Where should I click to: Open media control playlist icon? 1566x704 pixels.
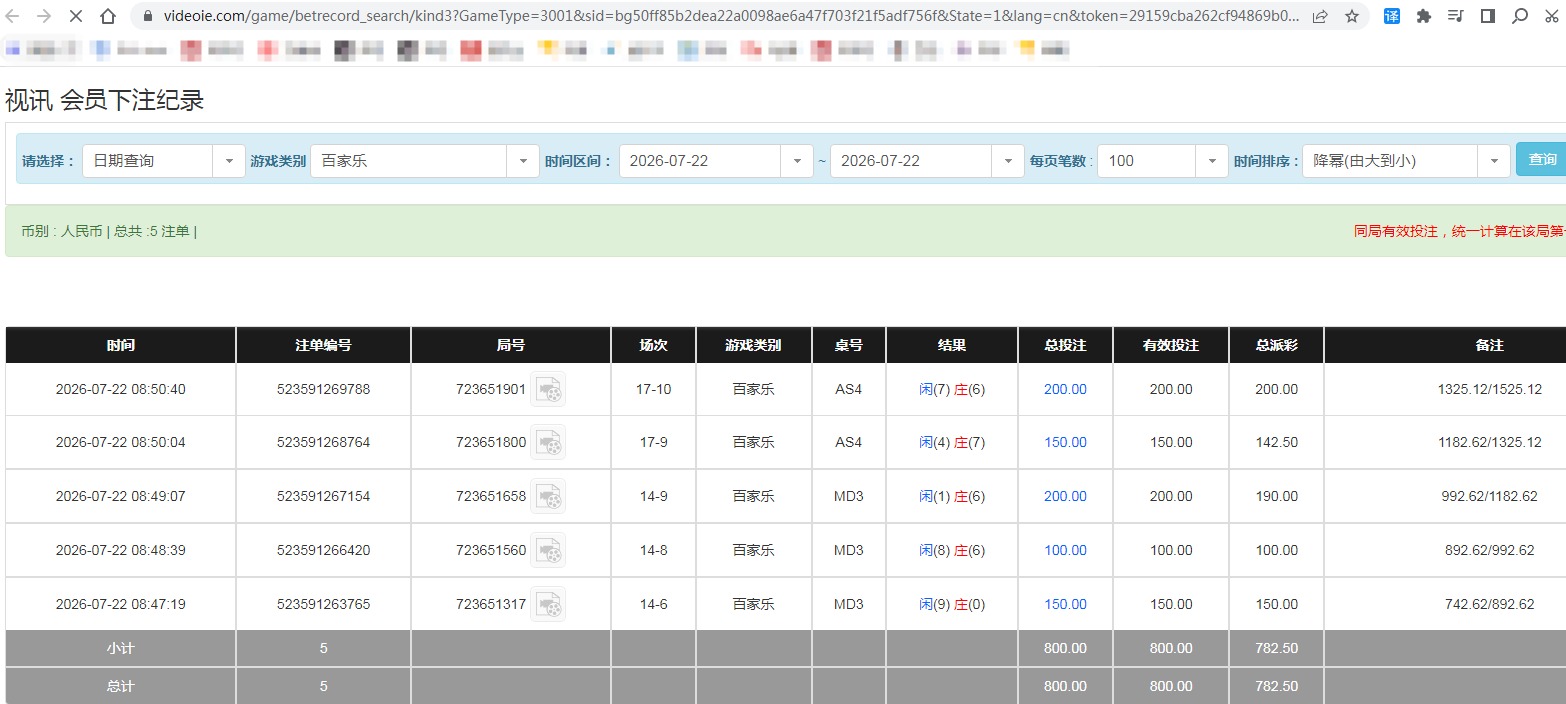tap(1455, 16)
